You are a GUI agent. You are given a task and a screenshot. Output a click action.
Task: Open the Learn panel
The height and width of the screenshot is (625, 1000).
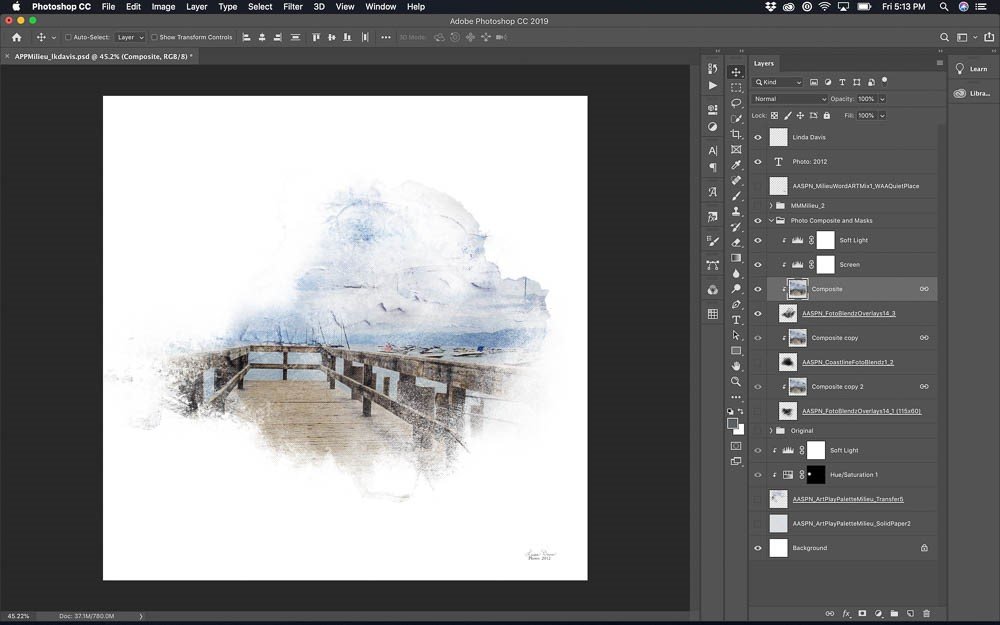click(971, 69)
